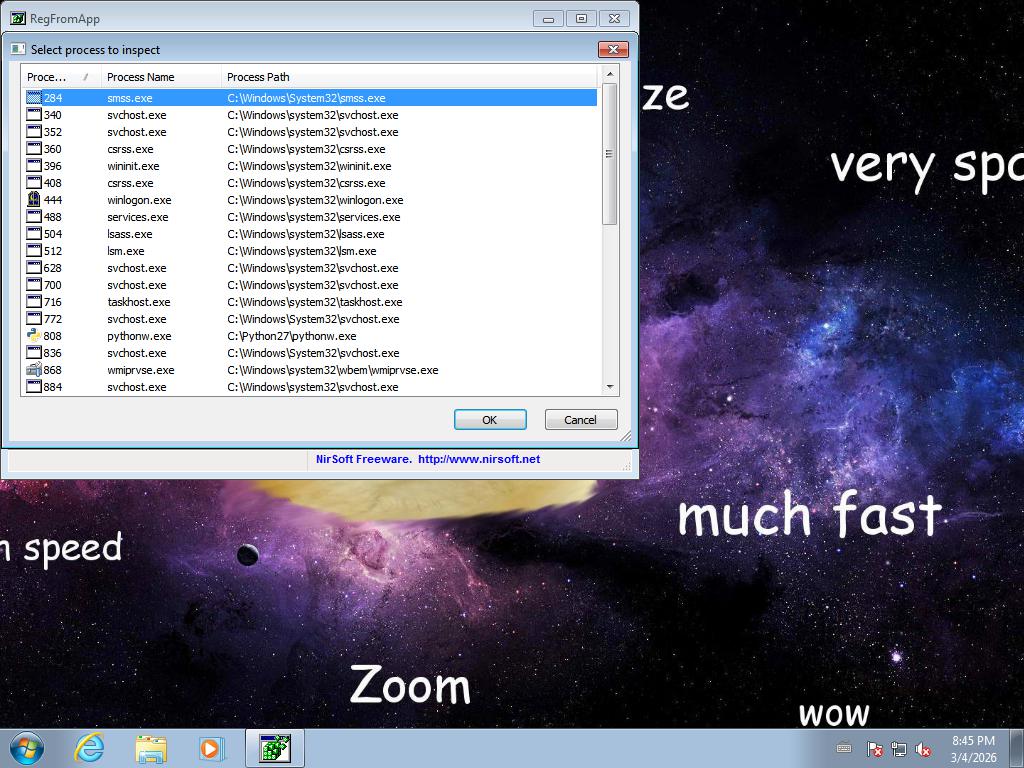Launch Windows Media Player from taskbar
The width and height of the screenshot is (1024, 768).
tap(211, 748)
